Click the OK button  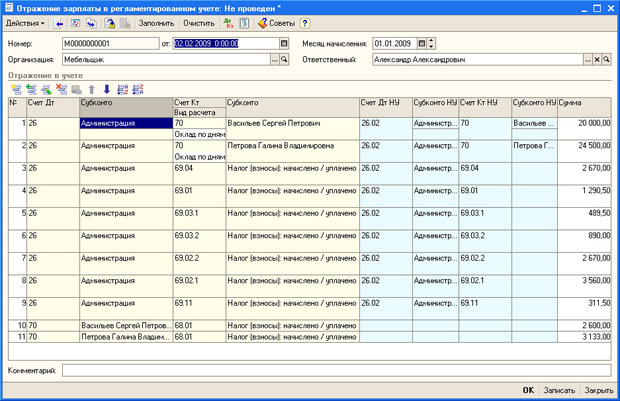coord(528,390)
